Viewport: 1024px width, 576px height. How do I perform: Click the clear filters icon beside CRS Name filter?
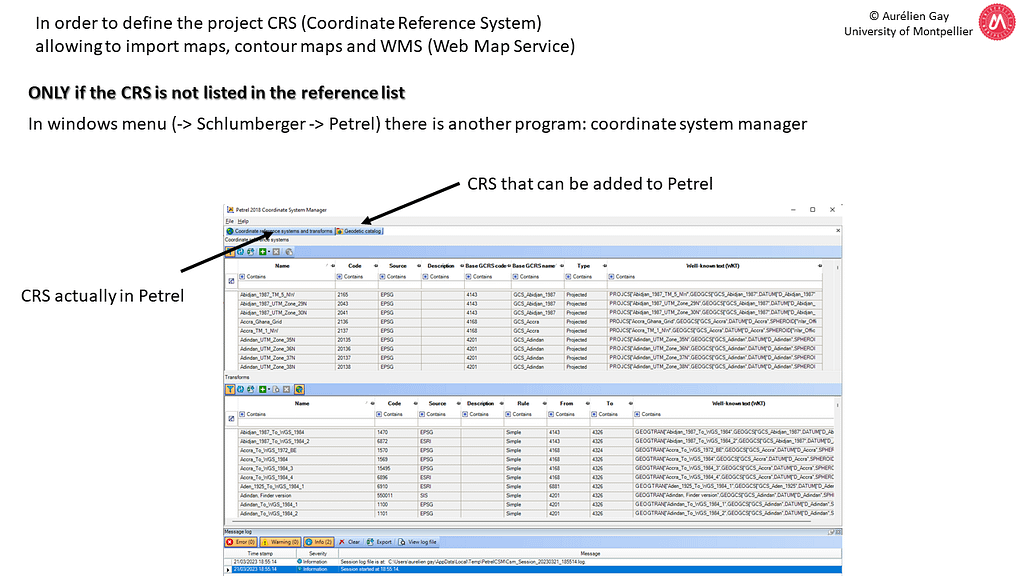231,281
